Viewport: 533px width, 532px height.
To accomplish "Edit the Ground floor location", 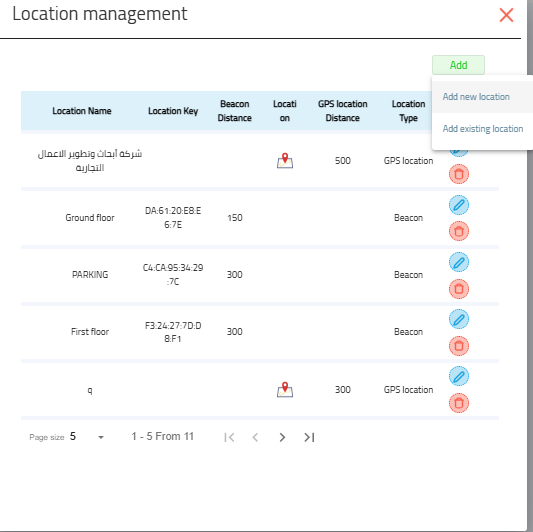I will pyautogui.click(x=459, y=205).
